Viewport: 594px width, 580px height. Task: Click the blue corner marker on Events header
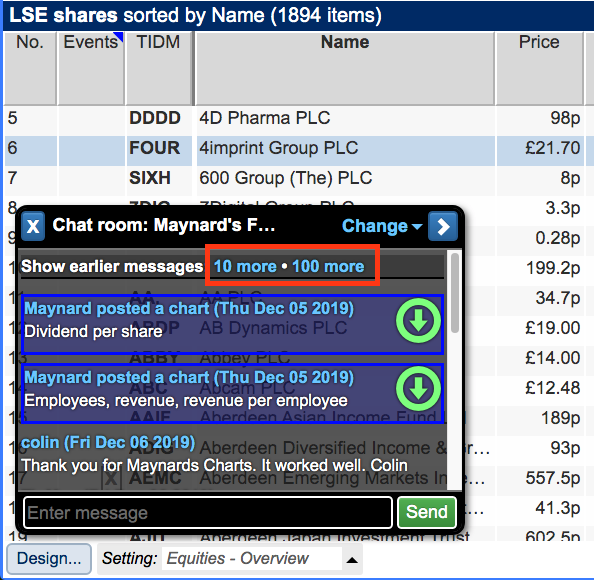[119, 37]
